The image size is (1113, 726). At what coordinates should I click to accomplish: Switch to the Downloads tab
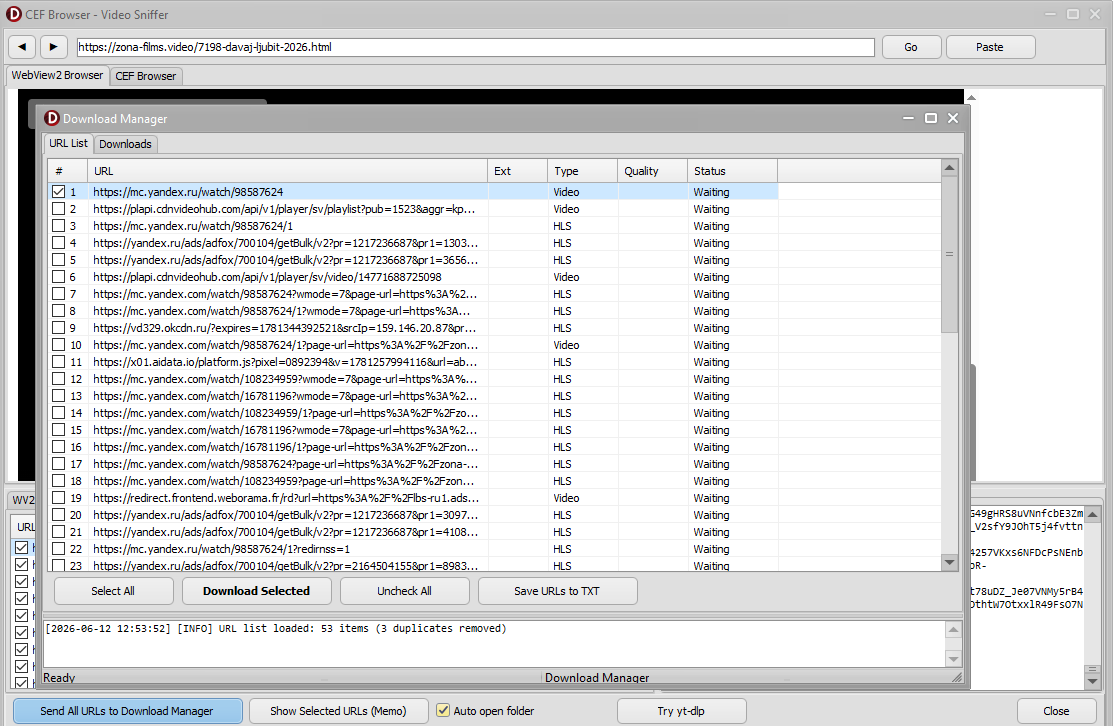coord(125,144)
